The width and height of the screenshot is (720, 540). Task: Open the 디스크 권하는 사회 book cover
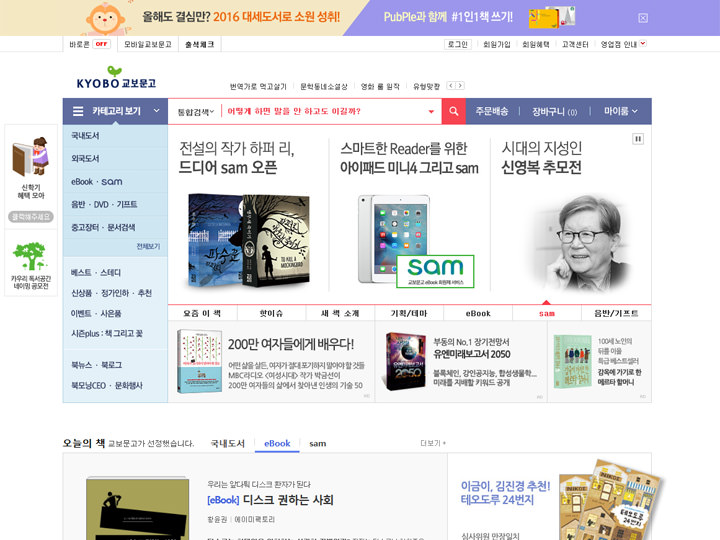tap(137, 508)
